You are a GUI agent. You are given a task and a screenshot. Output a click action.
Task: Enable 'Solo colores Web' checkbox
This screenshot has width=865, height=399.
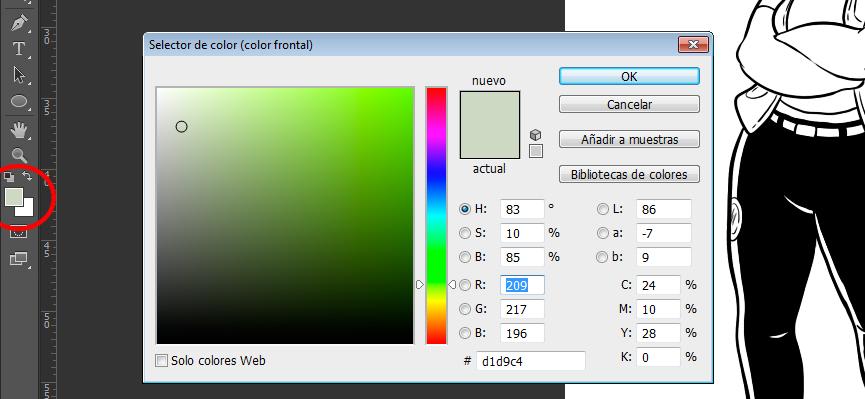point(162,361)
